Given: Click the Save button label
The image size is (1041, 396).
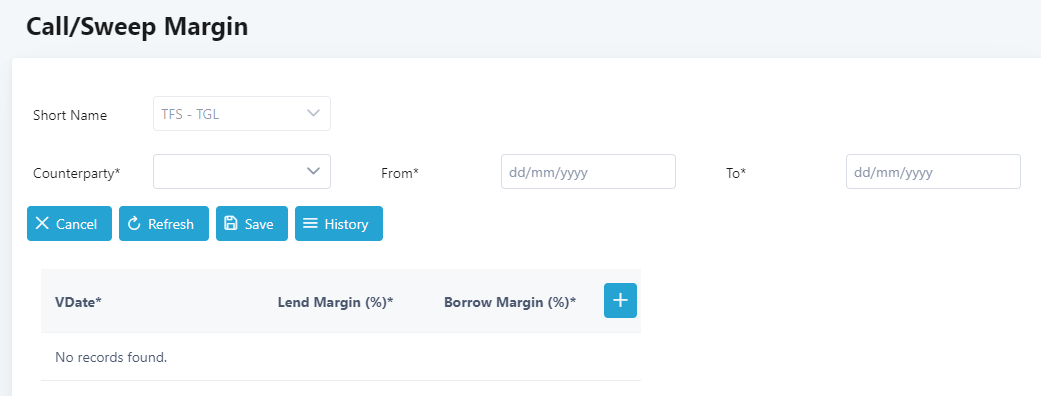Looking at the screenshot, I should point(259,224).
